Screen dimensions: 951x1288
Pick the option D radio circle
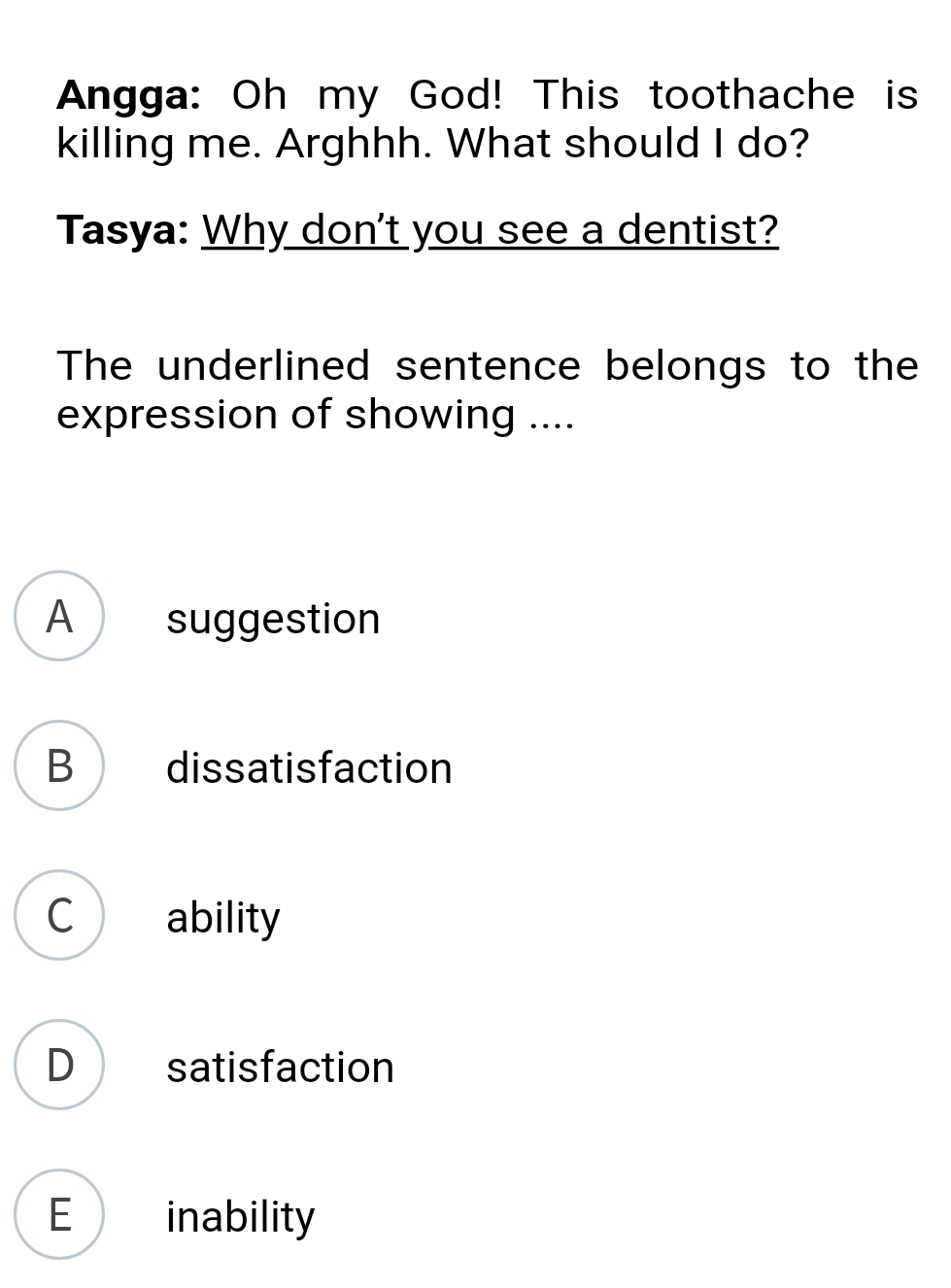[59, 1066]
